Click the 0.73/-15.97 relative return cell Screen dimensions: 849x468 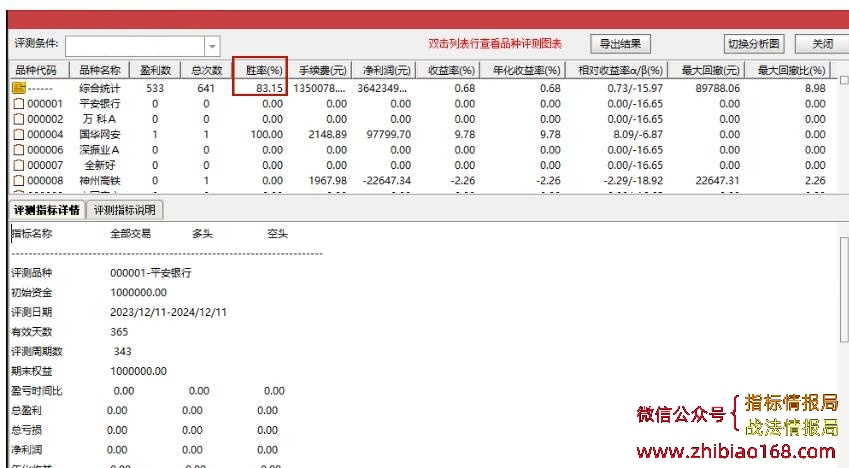[x=635, y=88]
